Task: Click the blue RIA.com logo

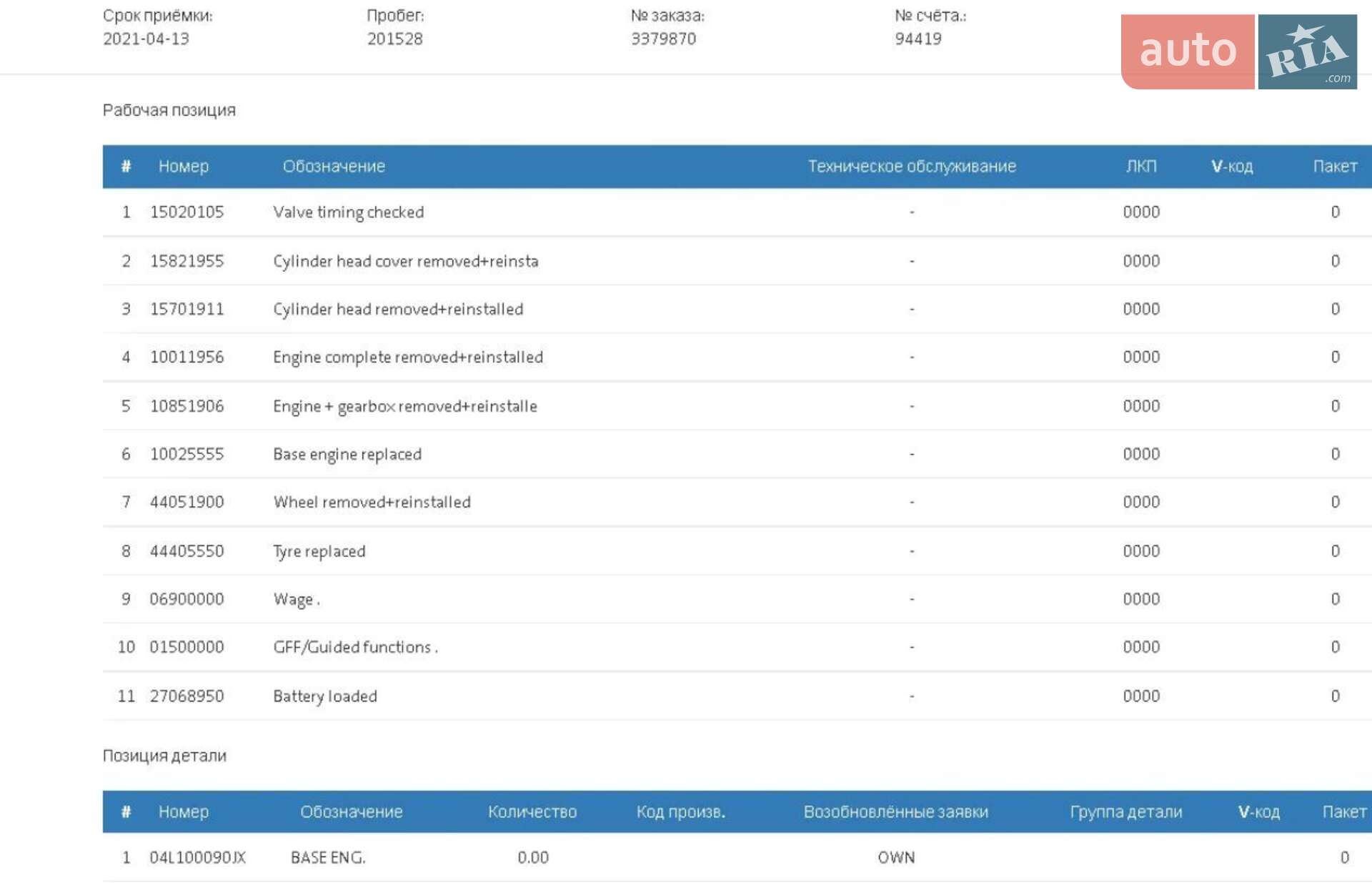Action: [1307, 51]
